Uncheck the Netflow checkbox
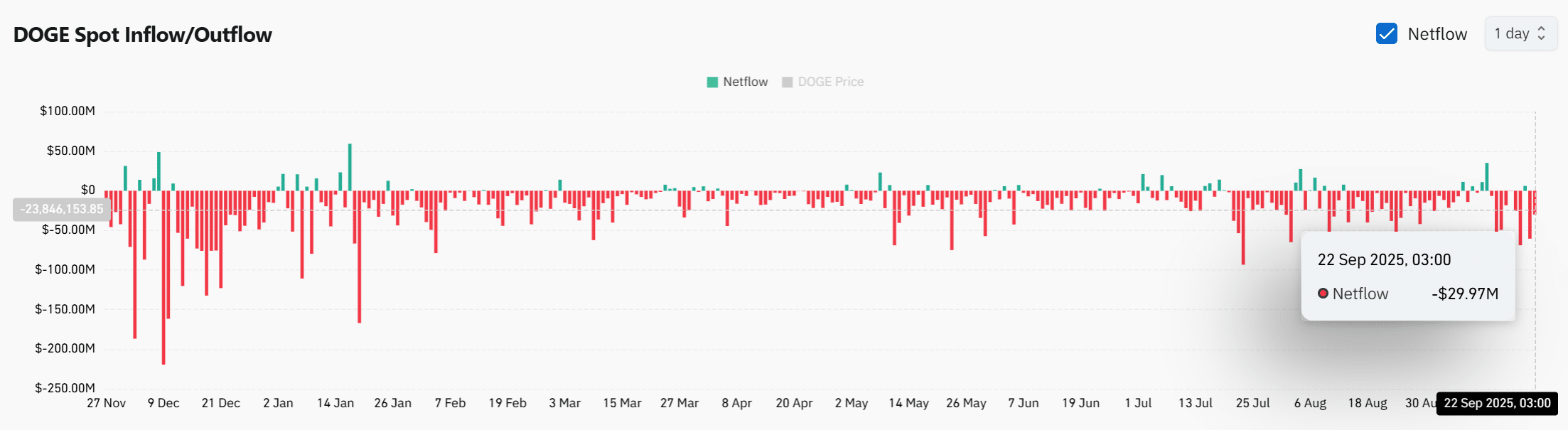 pos(1386,33)
